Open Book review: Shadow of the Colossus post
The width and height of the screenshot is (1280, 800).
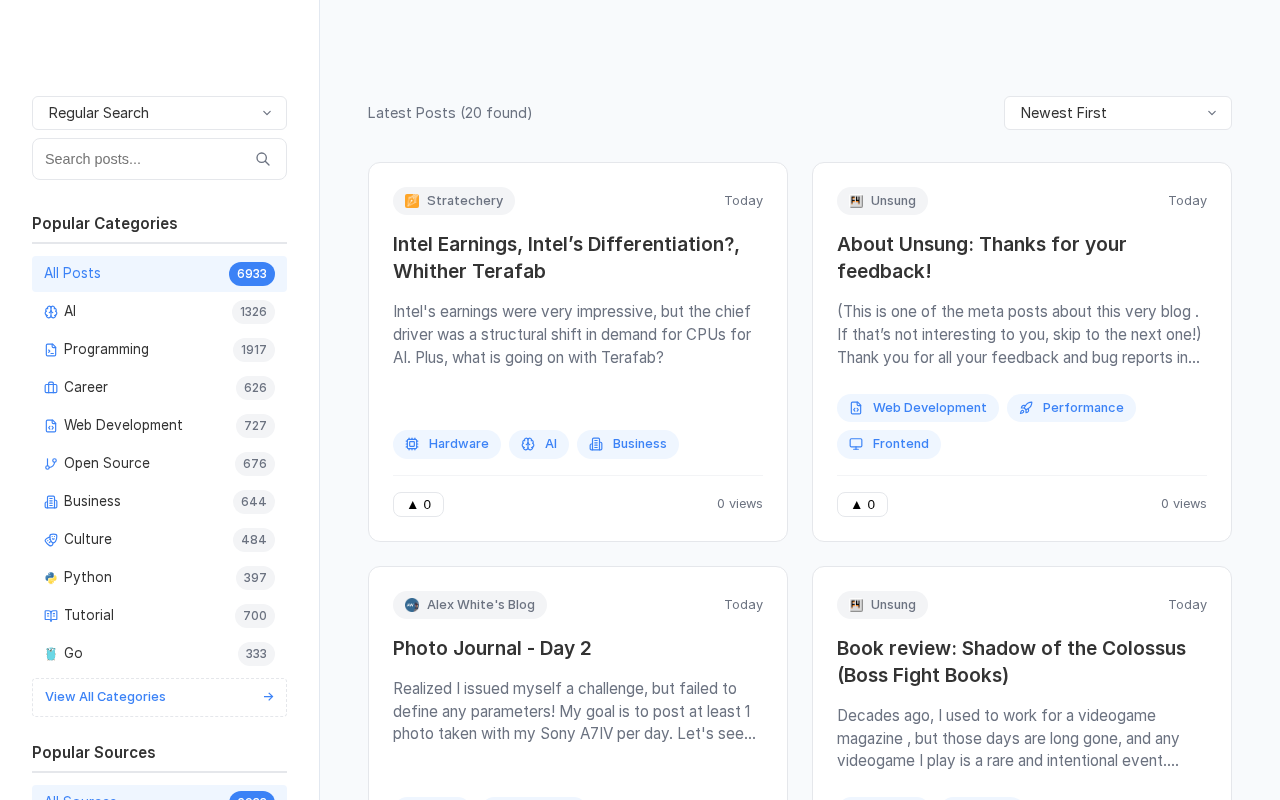1011,661
